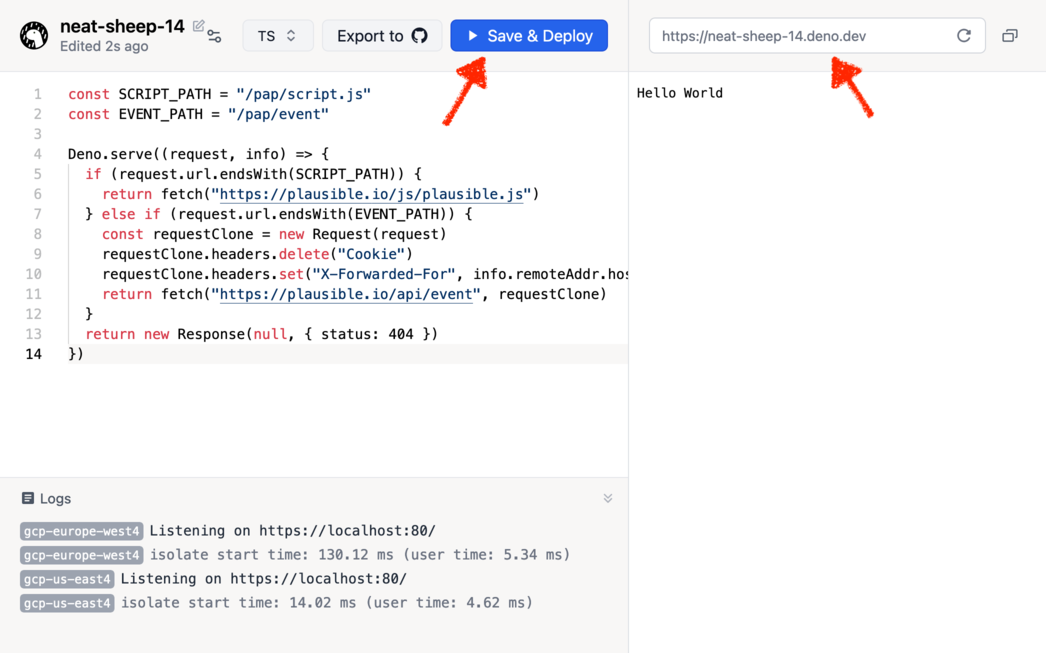Collapse the Logs panel with the chevron
Viewport: 1046px width, 653px height.
(x=607, y=498)
